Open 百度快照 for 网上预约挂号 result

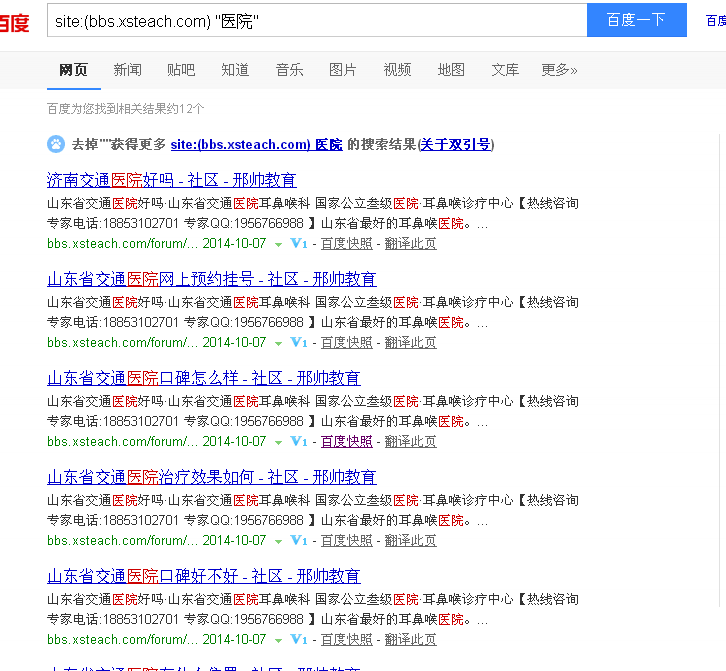[x=347, y=343]
